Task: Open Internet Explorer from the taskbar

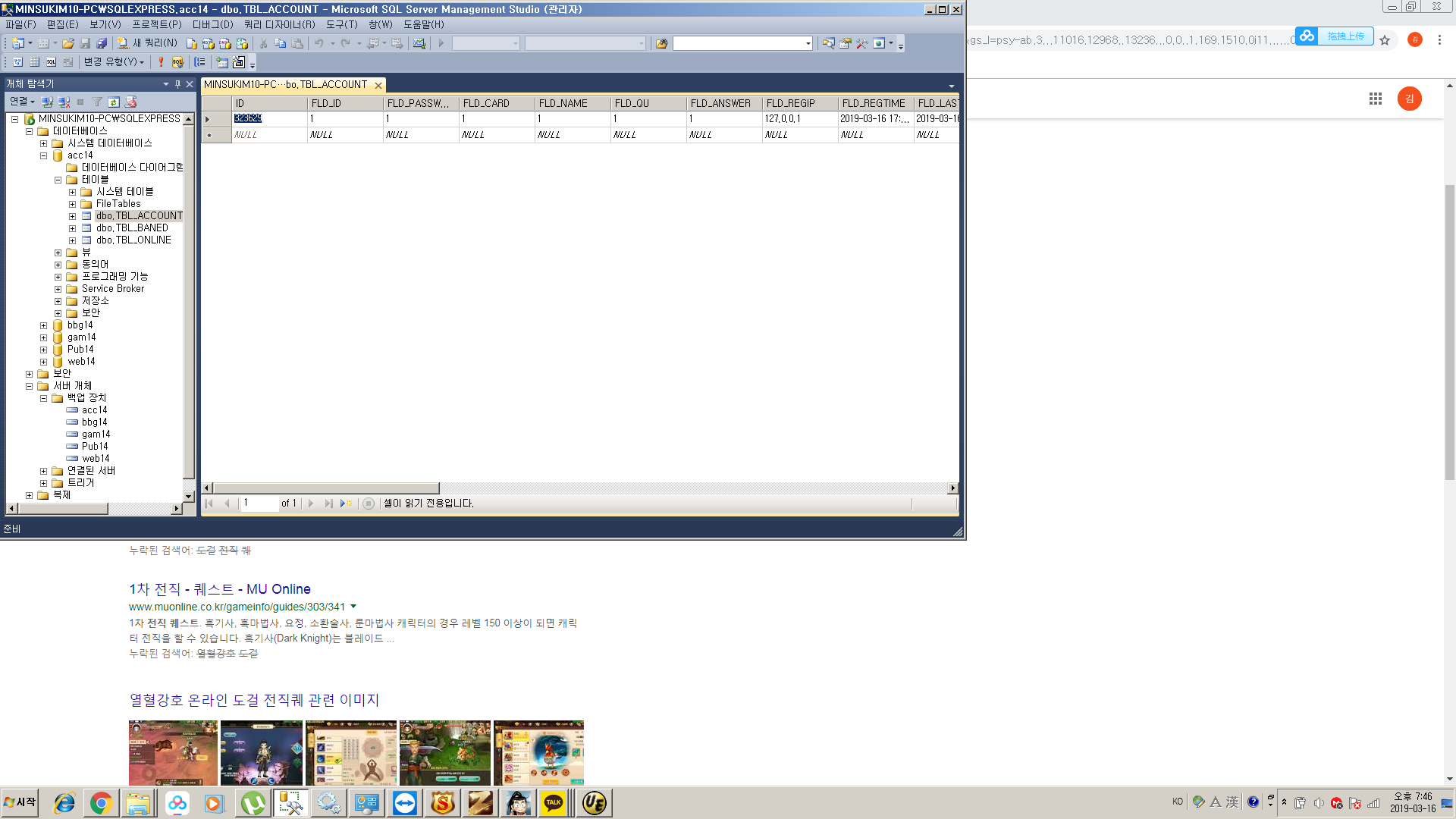Action: coord(64,803)
